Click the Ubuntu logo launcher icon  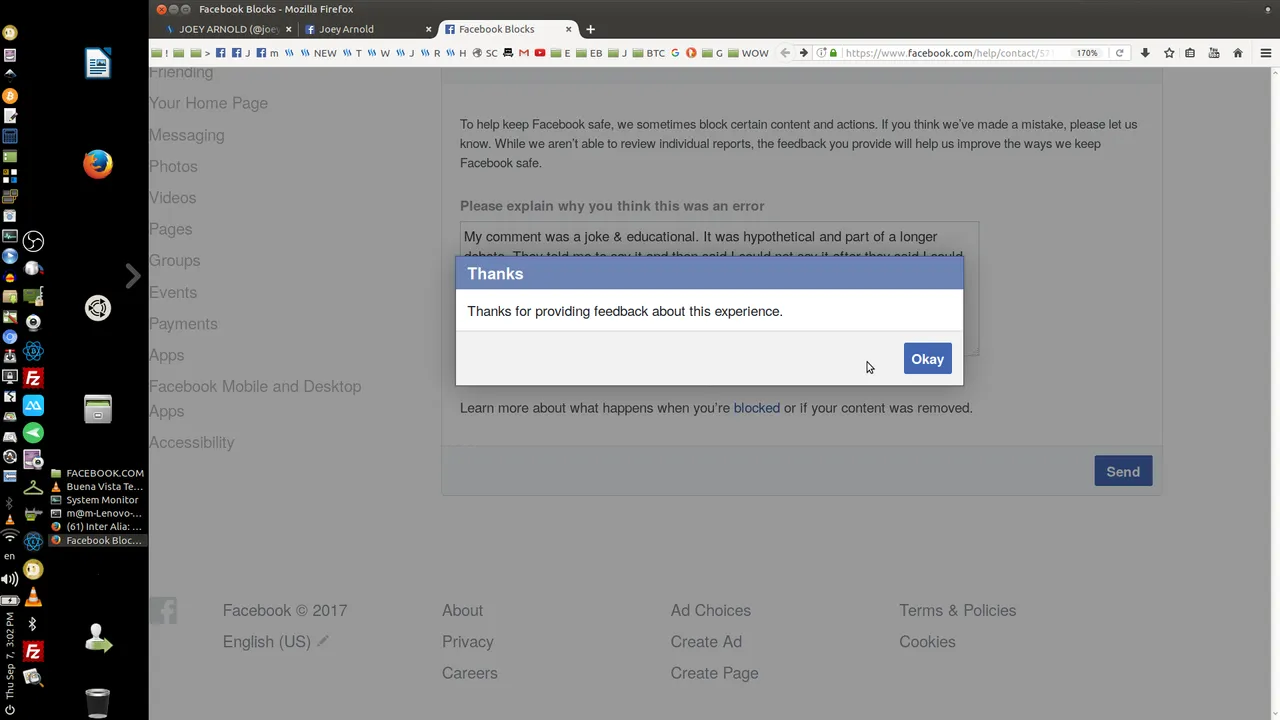point(98,308)
